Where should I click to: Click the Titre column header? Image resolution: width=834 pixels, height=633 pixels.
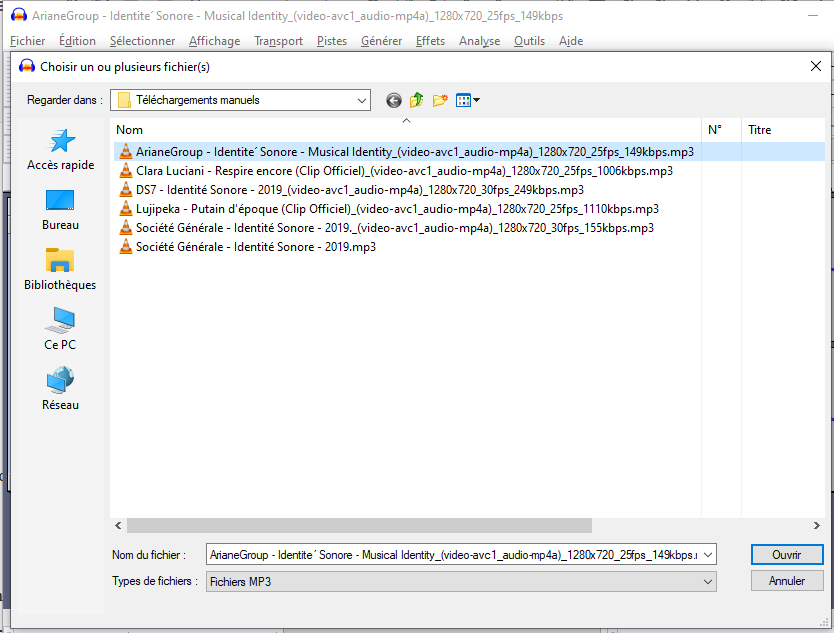pos(783,130)
